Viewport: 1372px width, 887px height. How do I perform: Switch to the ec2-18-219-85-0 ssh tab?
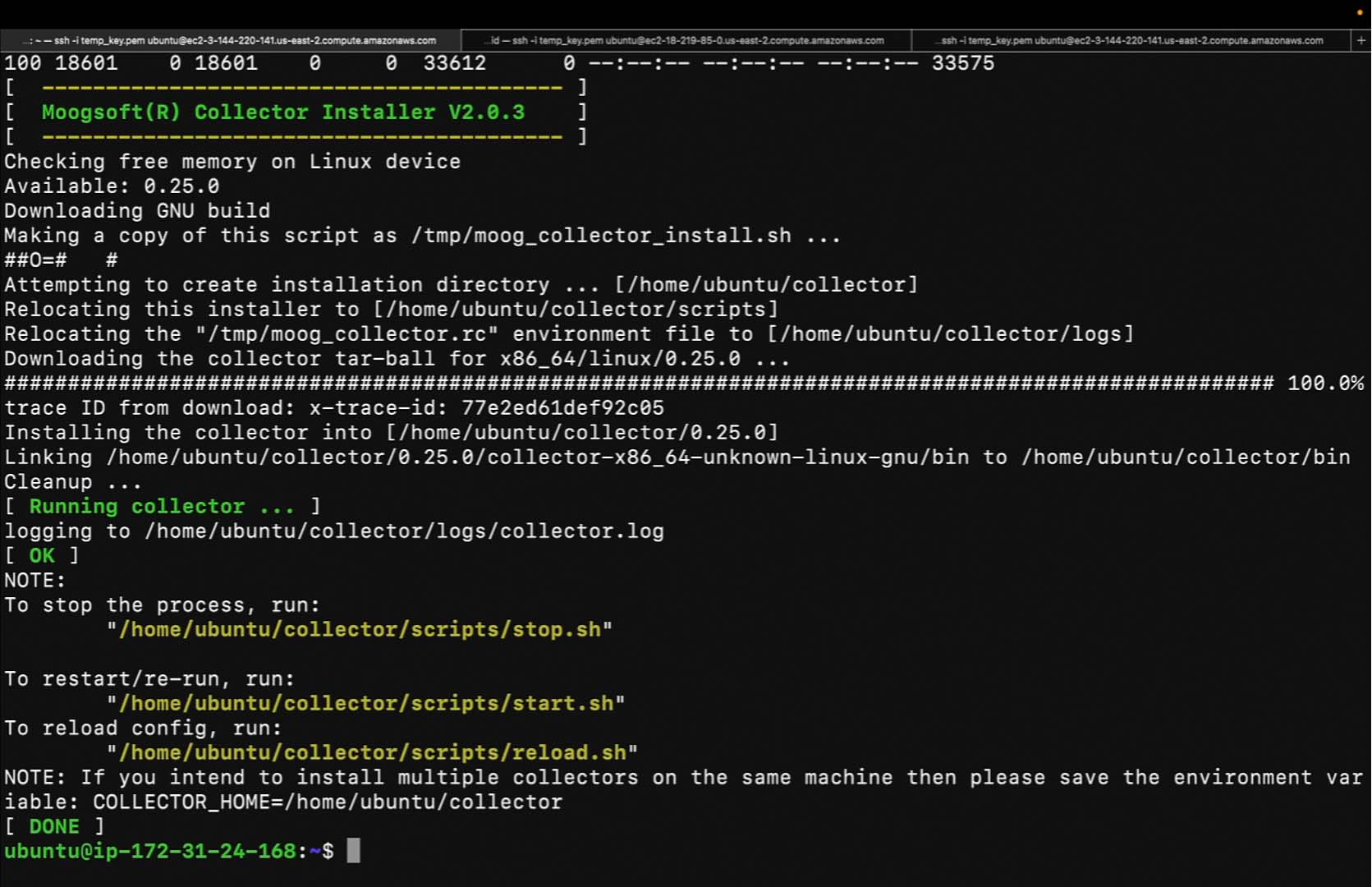[686, 40]
